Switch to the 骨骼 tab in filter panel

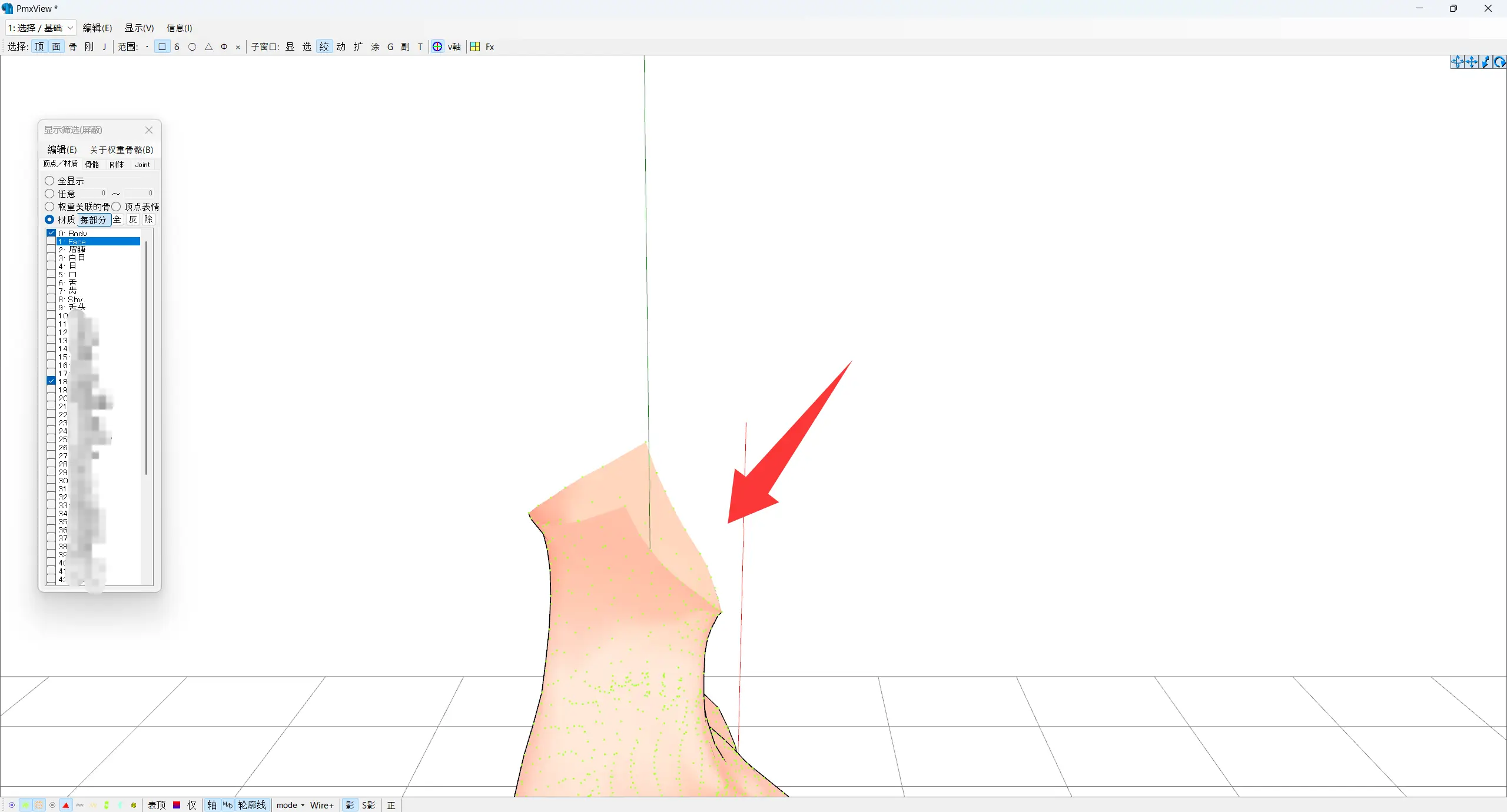92,165
